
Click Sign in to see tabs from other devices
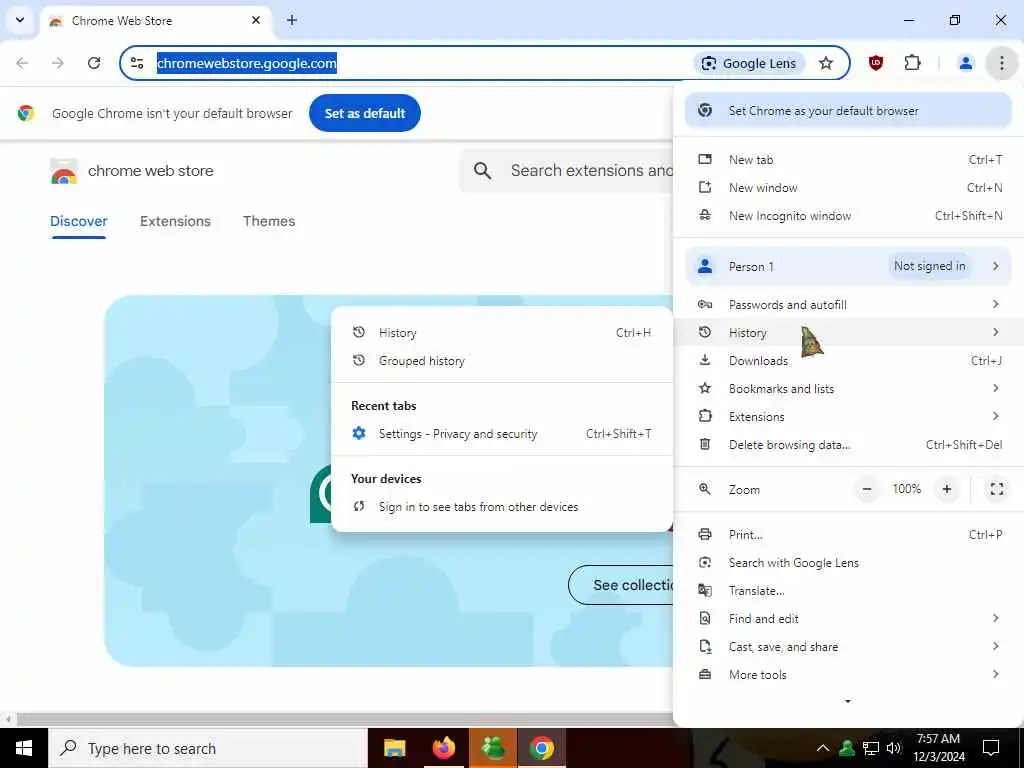tap(502, 507)
